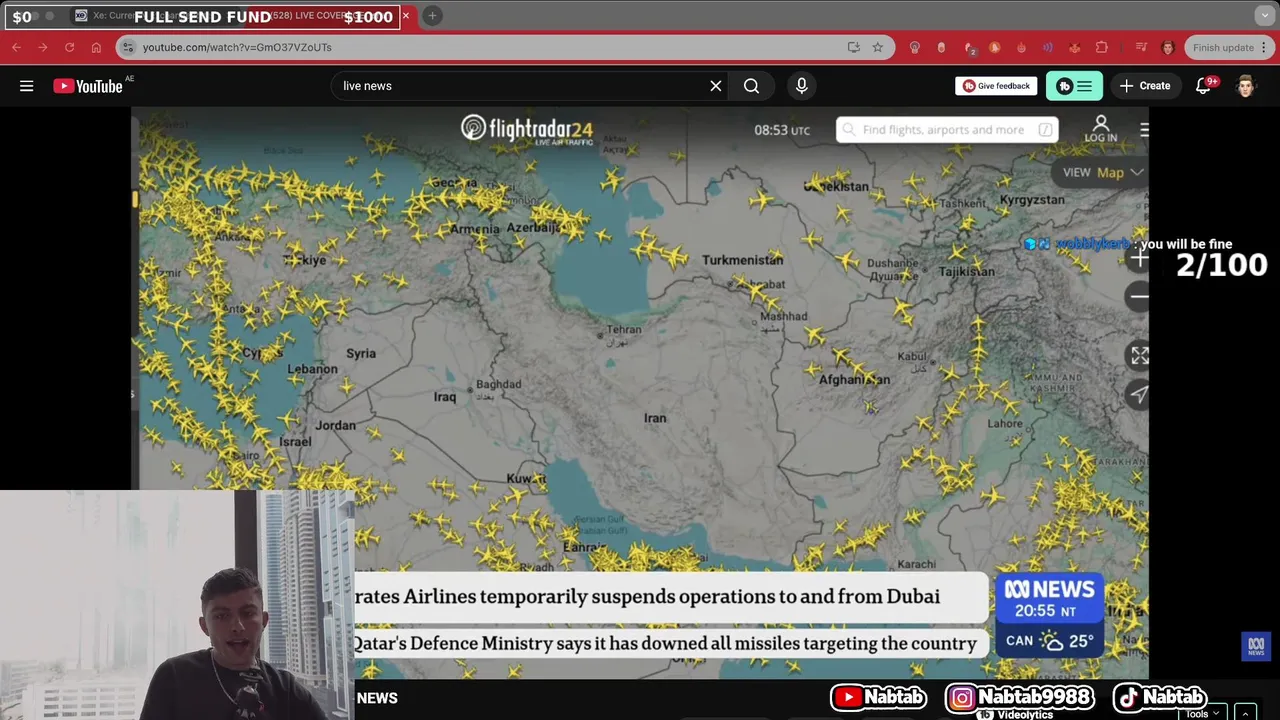This screenshot has width=1280, height=720.
Task: Click the Create button
Action: [x=1145, y=86]
